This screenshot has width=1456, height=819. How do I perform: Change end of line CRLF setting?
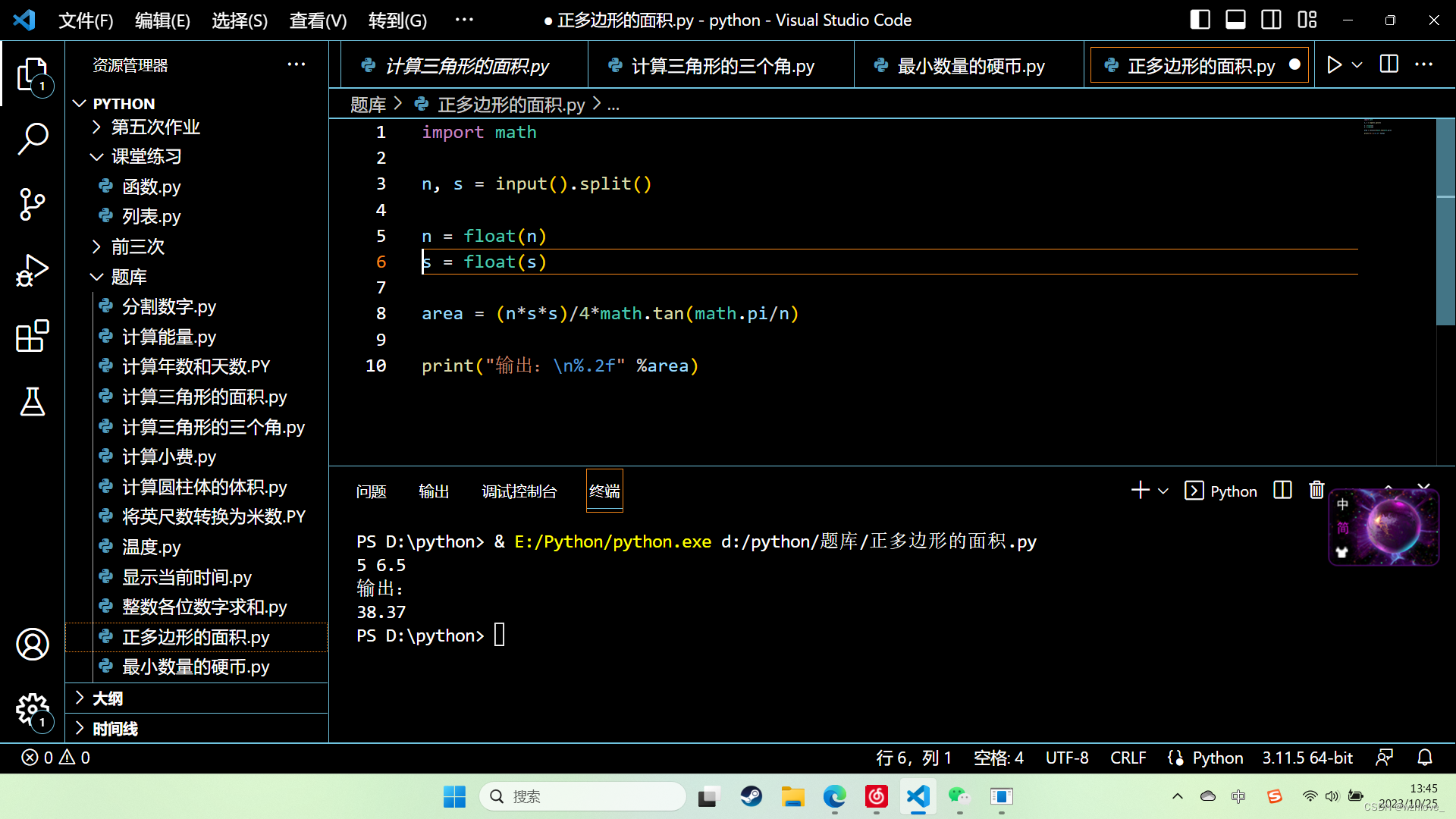click(1128, 758)
